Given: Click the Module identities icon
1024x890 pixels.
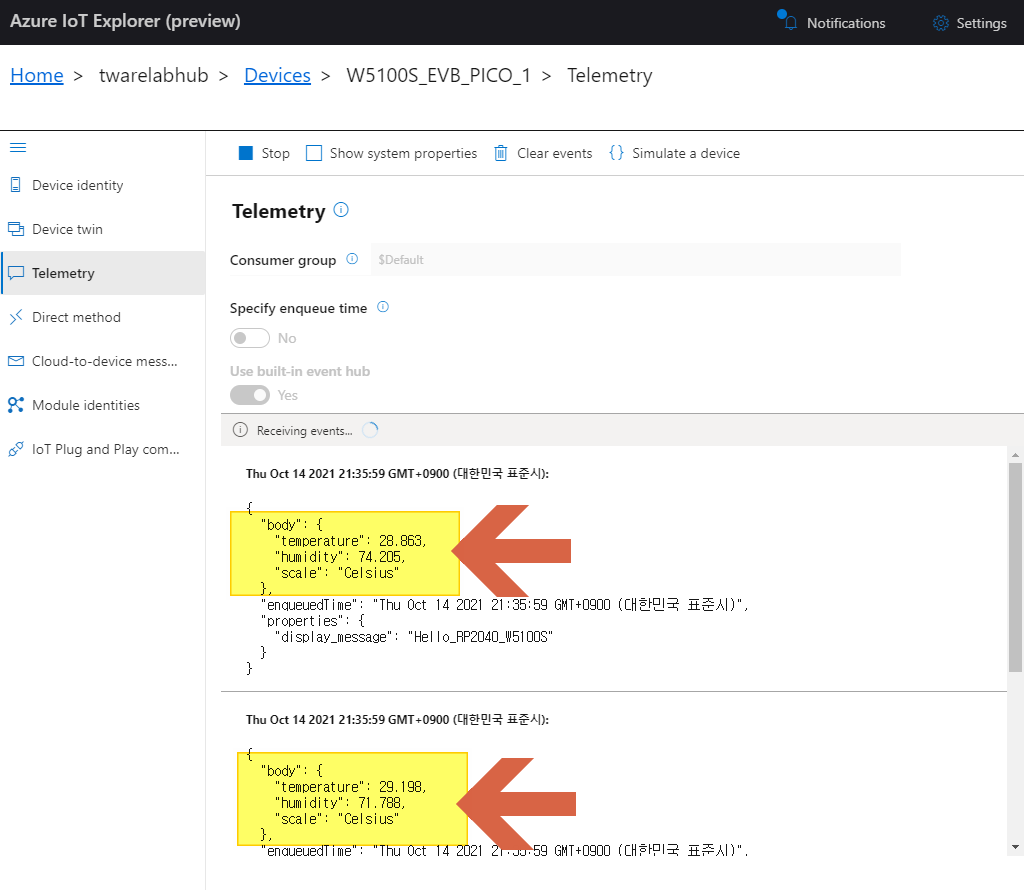Looking at the screenshot, I should point(16,405).
